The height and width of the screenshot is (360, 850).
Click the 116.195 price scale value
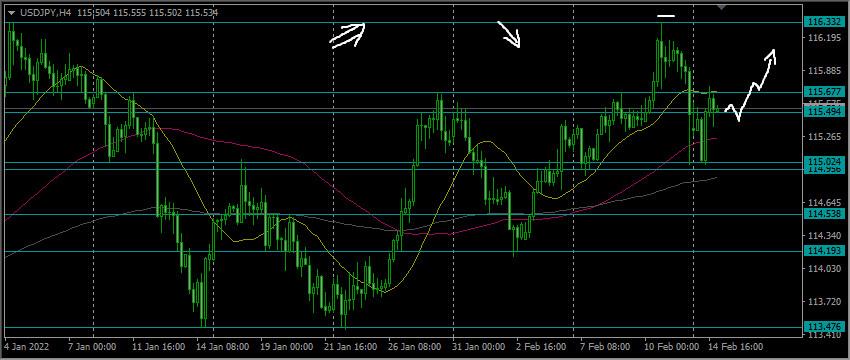point(820,37)
